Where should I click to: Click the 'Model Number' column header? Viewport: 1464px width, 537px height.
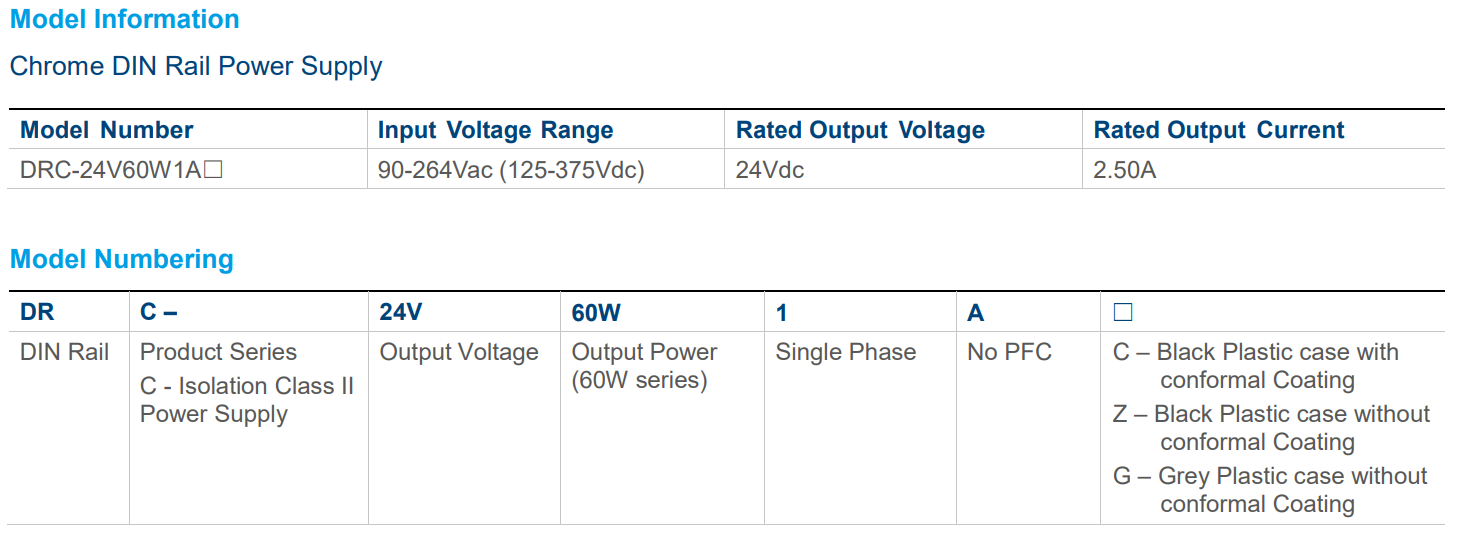point(107,130)
